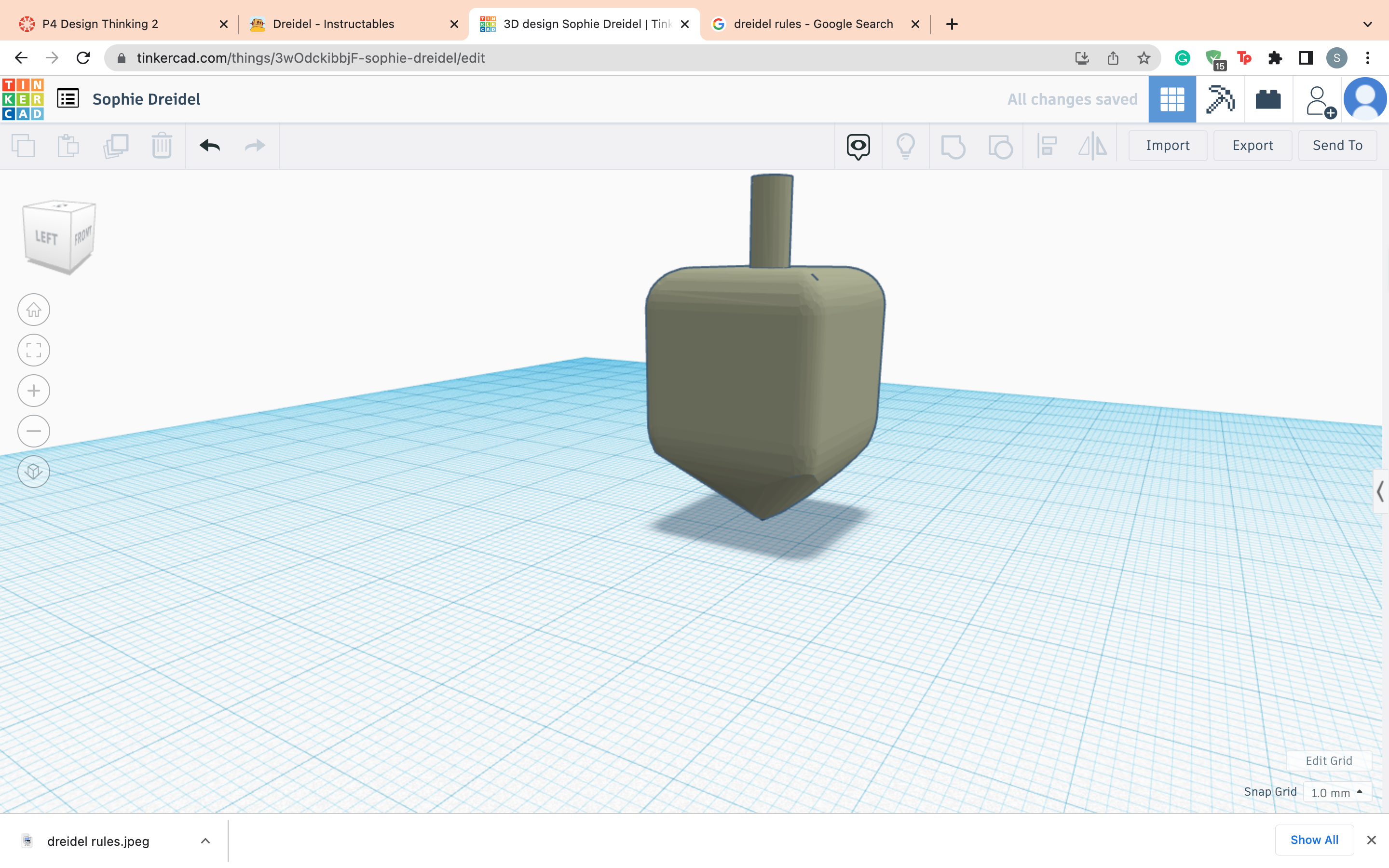Click the Edit Grid button
Viewport: 1389px width, 868px height.
1328,760
